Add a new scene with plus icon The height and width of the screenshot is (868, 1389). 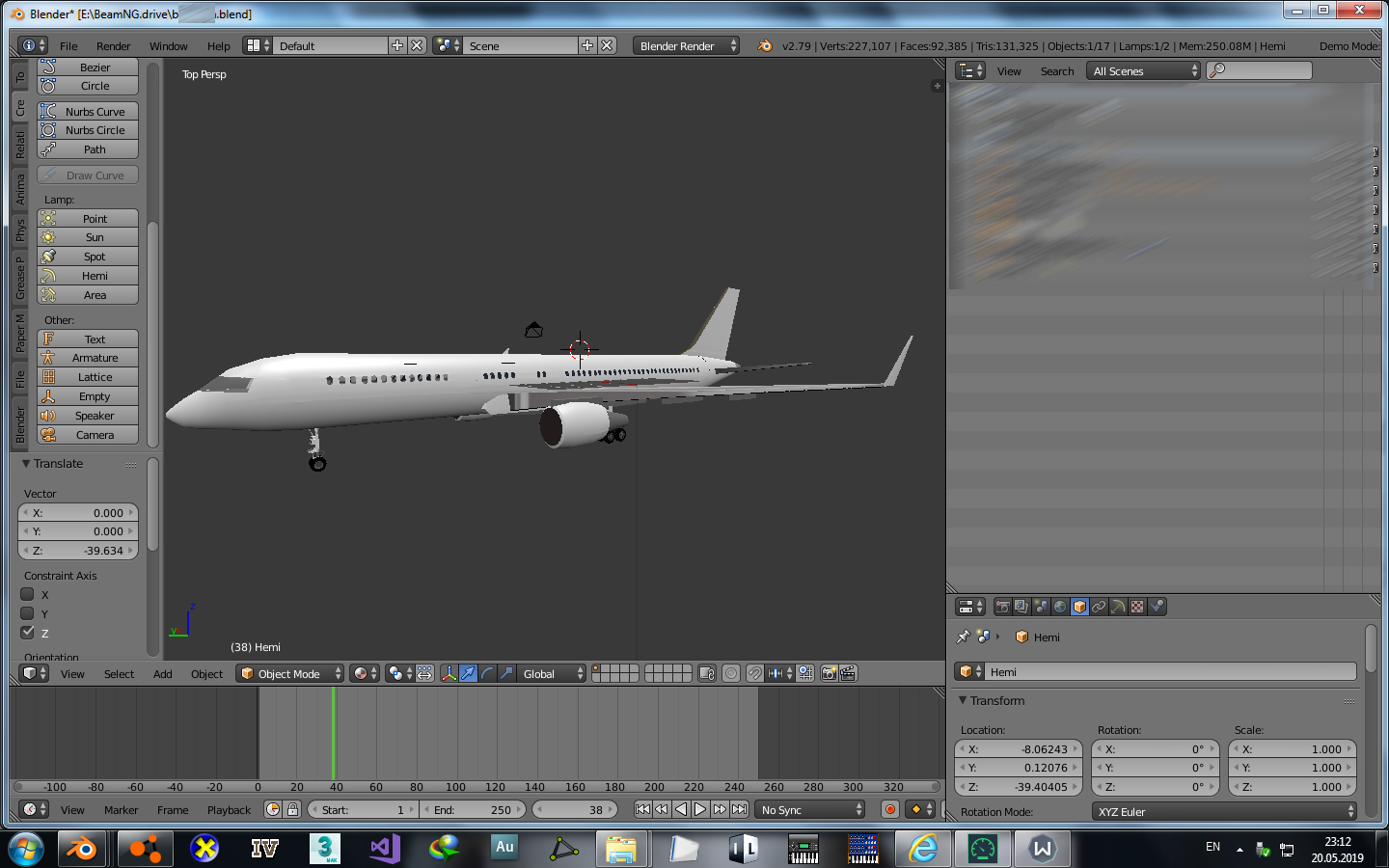587,45
